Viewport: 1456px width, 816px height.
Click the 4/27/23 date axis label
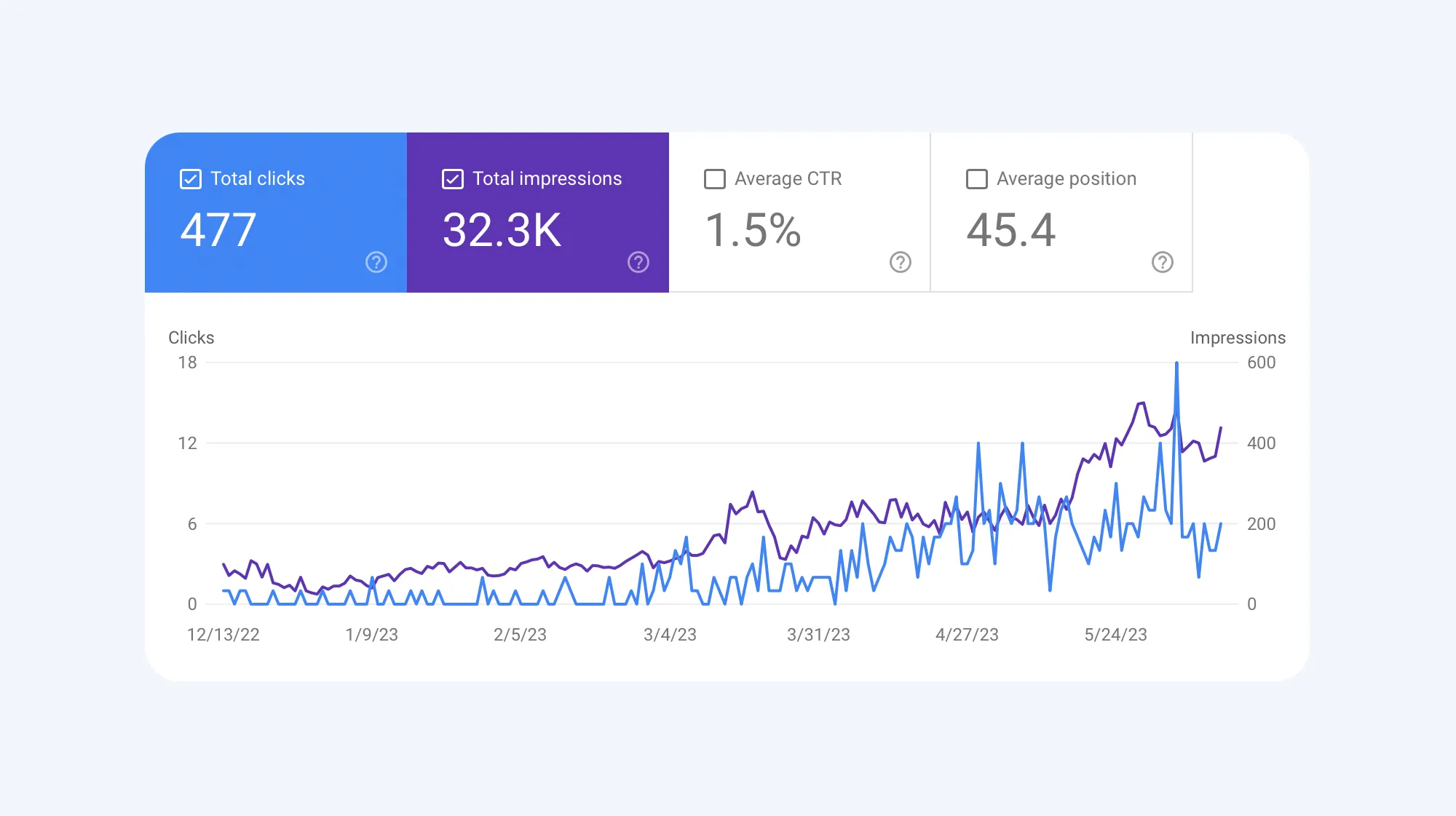tap(967, 635)
